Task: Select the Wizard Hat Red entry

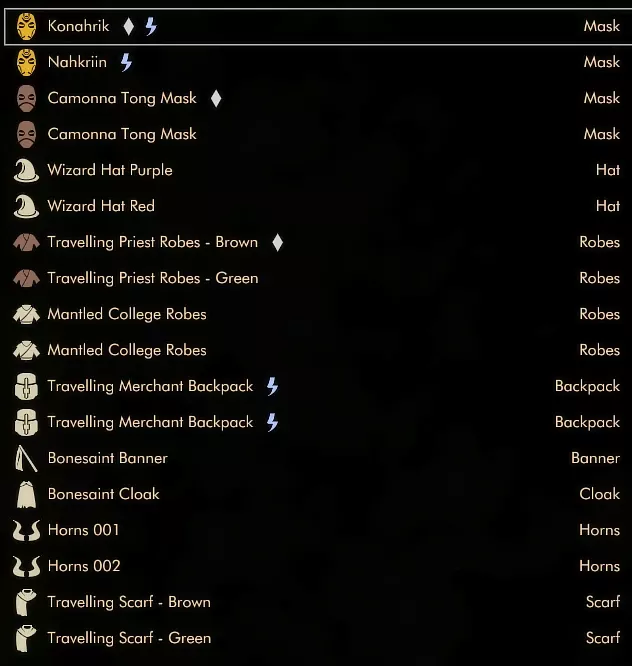Action: tap(316, 206)
